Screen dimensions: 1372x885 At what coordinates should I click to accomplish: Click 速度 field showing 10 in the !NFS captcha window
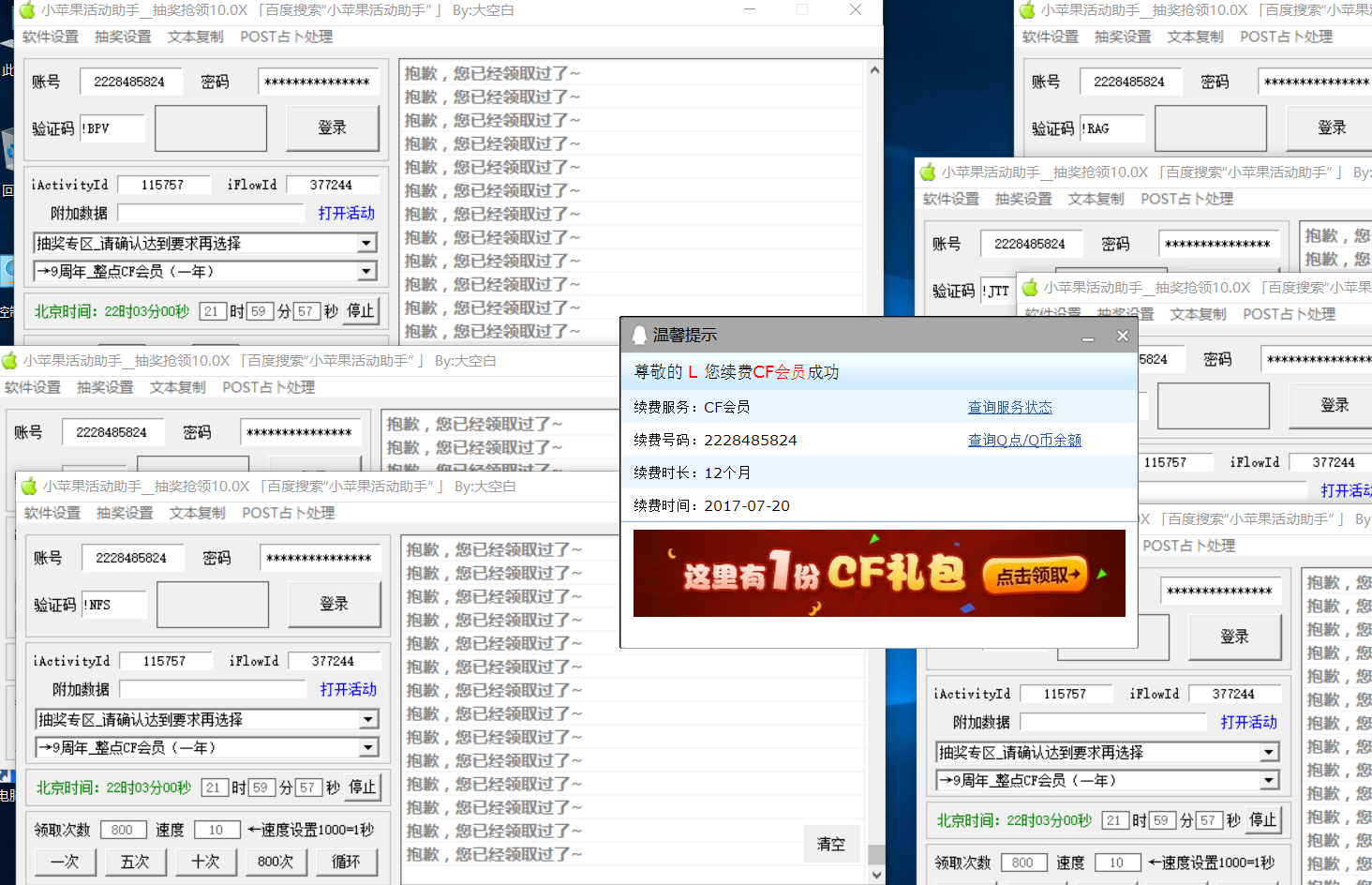(x=217, y=830)
